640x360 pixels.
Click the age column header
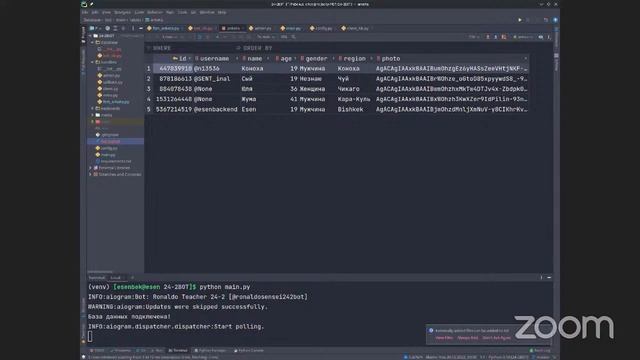pyautogui.click(x=286, y=58)
